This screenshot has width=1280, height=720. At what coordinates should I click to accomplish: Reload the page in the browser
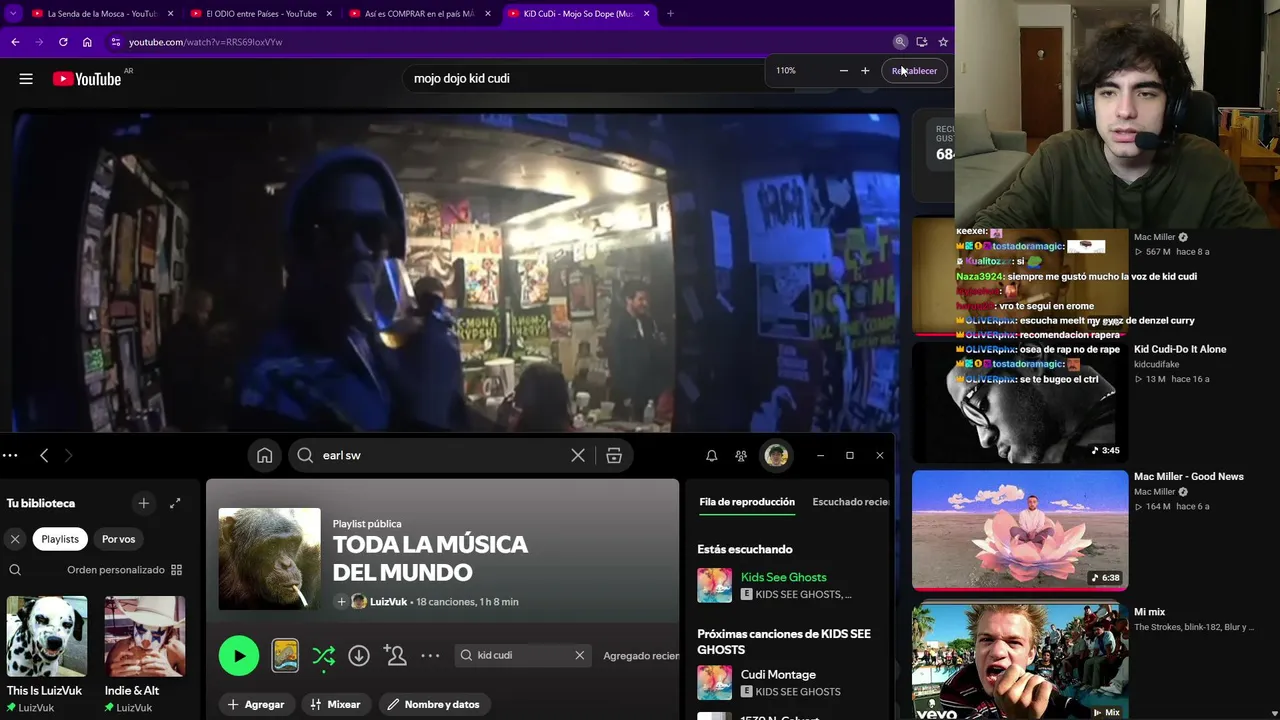(x=63, y=42)
